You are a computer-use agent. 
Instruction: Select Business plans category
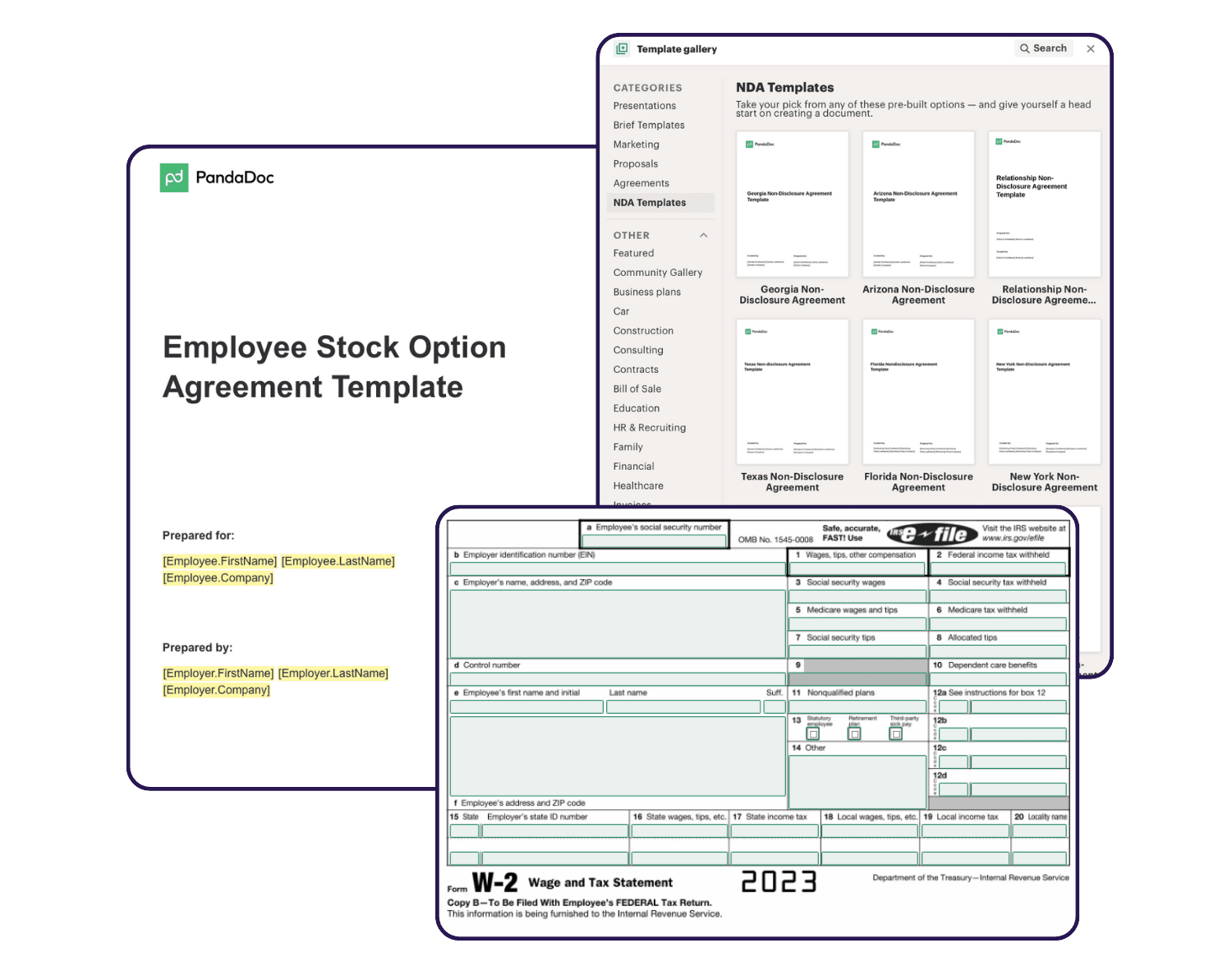(x=646, y=292)
